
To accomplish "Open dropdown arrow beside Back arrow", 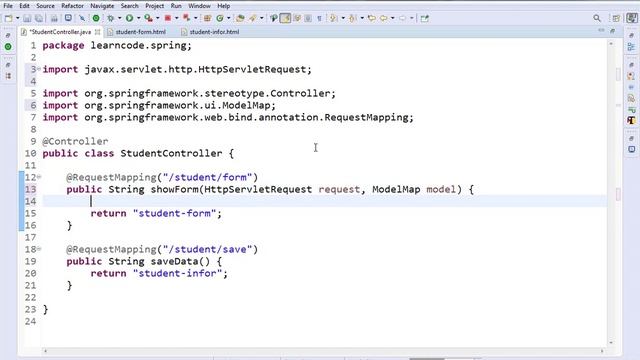I will [x=393, y=18].
